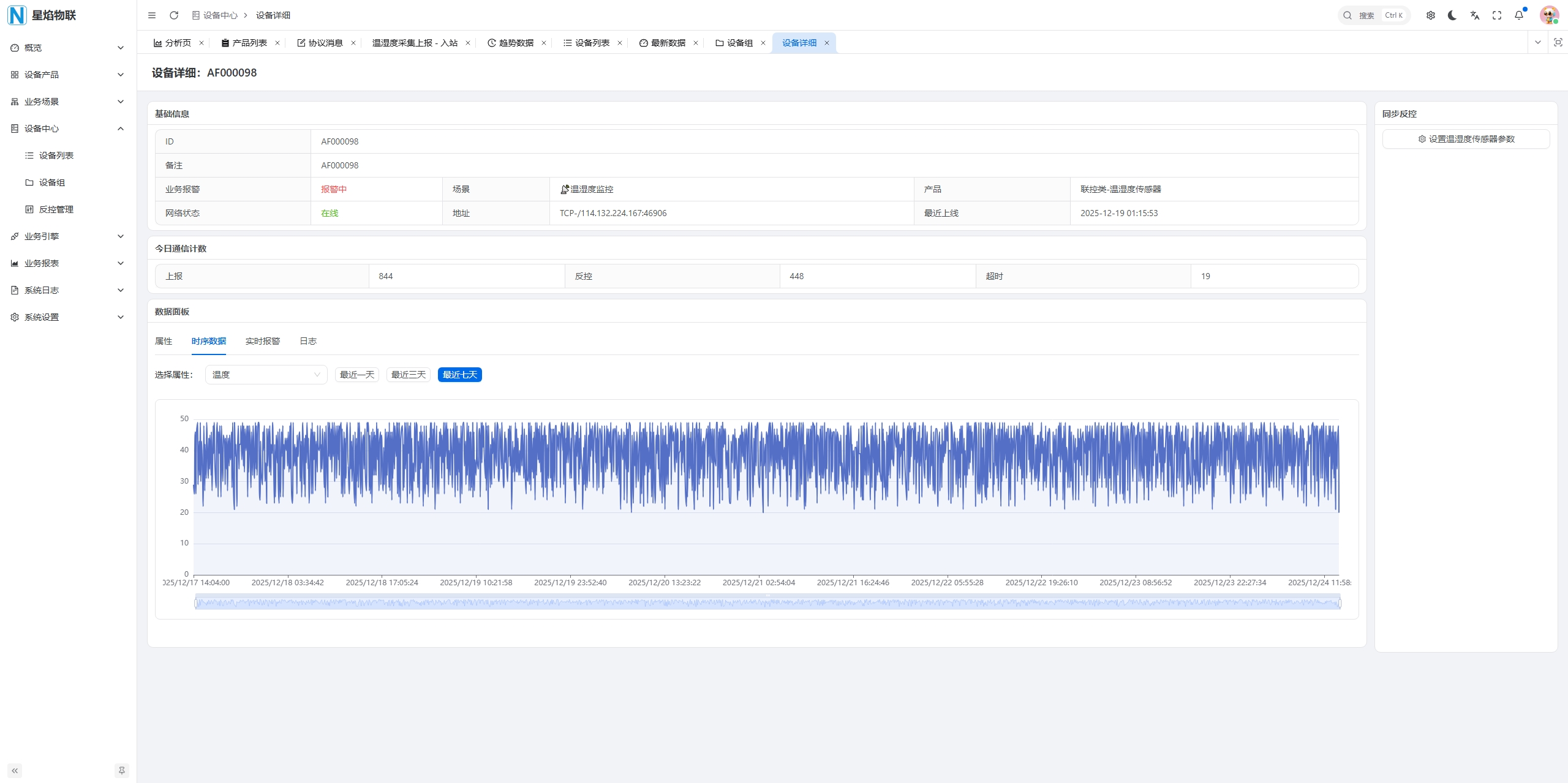Select 最近一天 time range
This screenshot has height=783, width=1568.
click(356, 375)
